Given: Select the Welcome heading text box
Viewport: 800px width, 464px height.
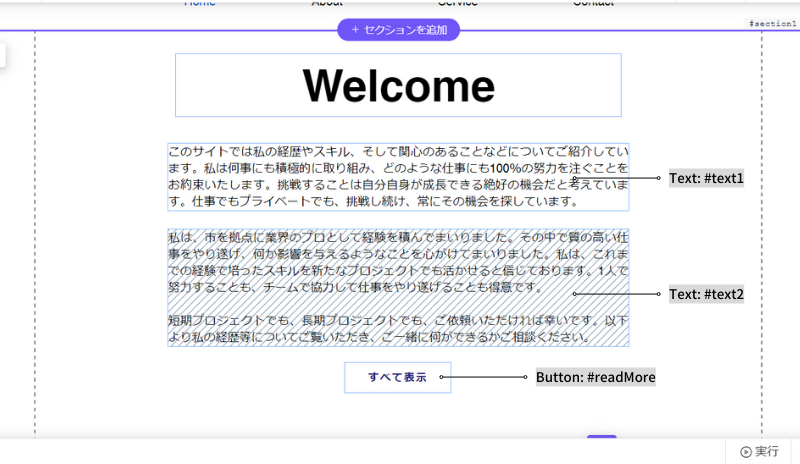Looking at the screenshot, I should pyautogui.click(x=398, y=85).
